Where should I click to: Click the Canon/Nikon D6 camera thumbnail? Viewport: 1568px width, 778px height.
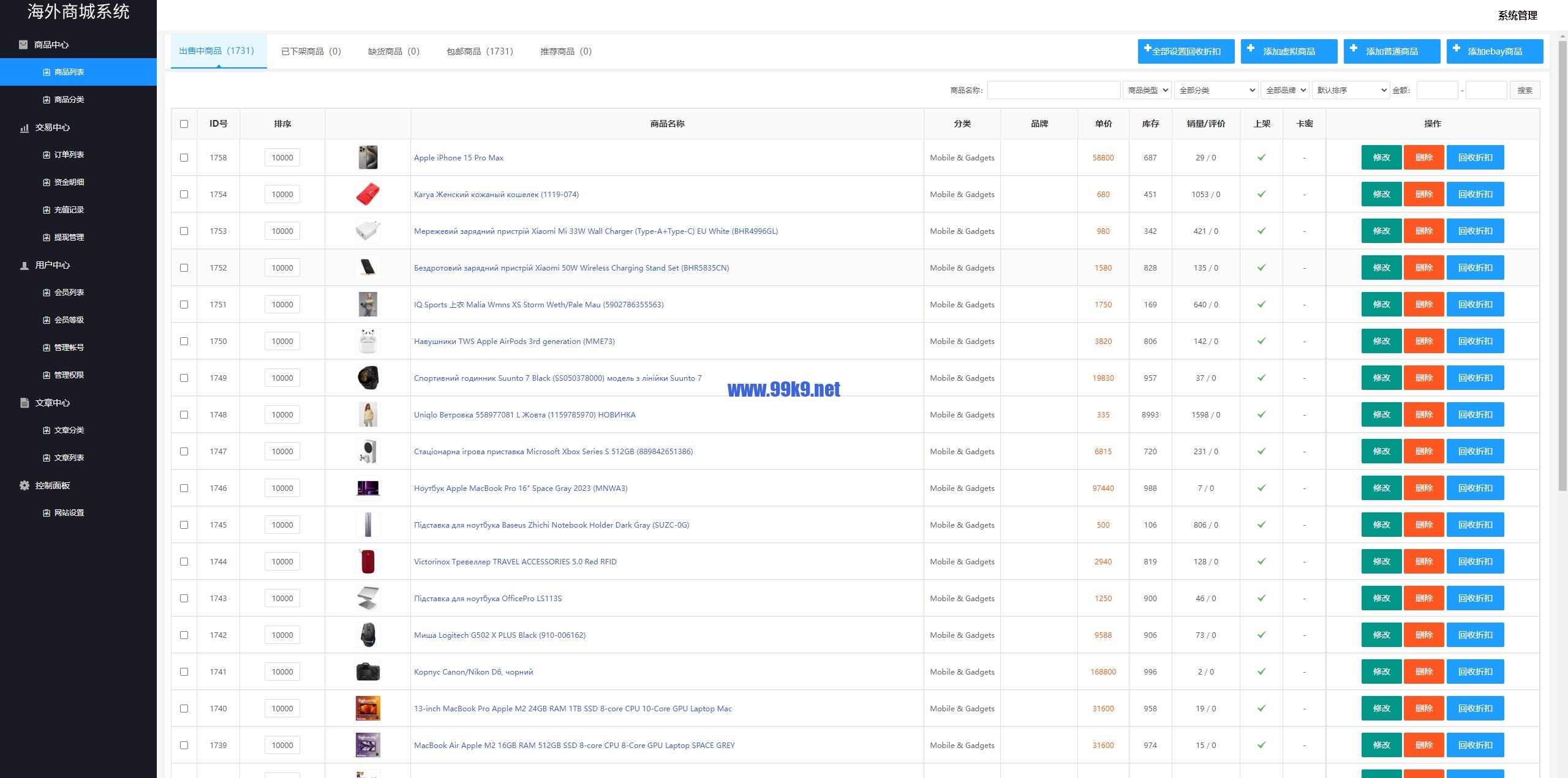(368, 671)
